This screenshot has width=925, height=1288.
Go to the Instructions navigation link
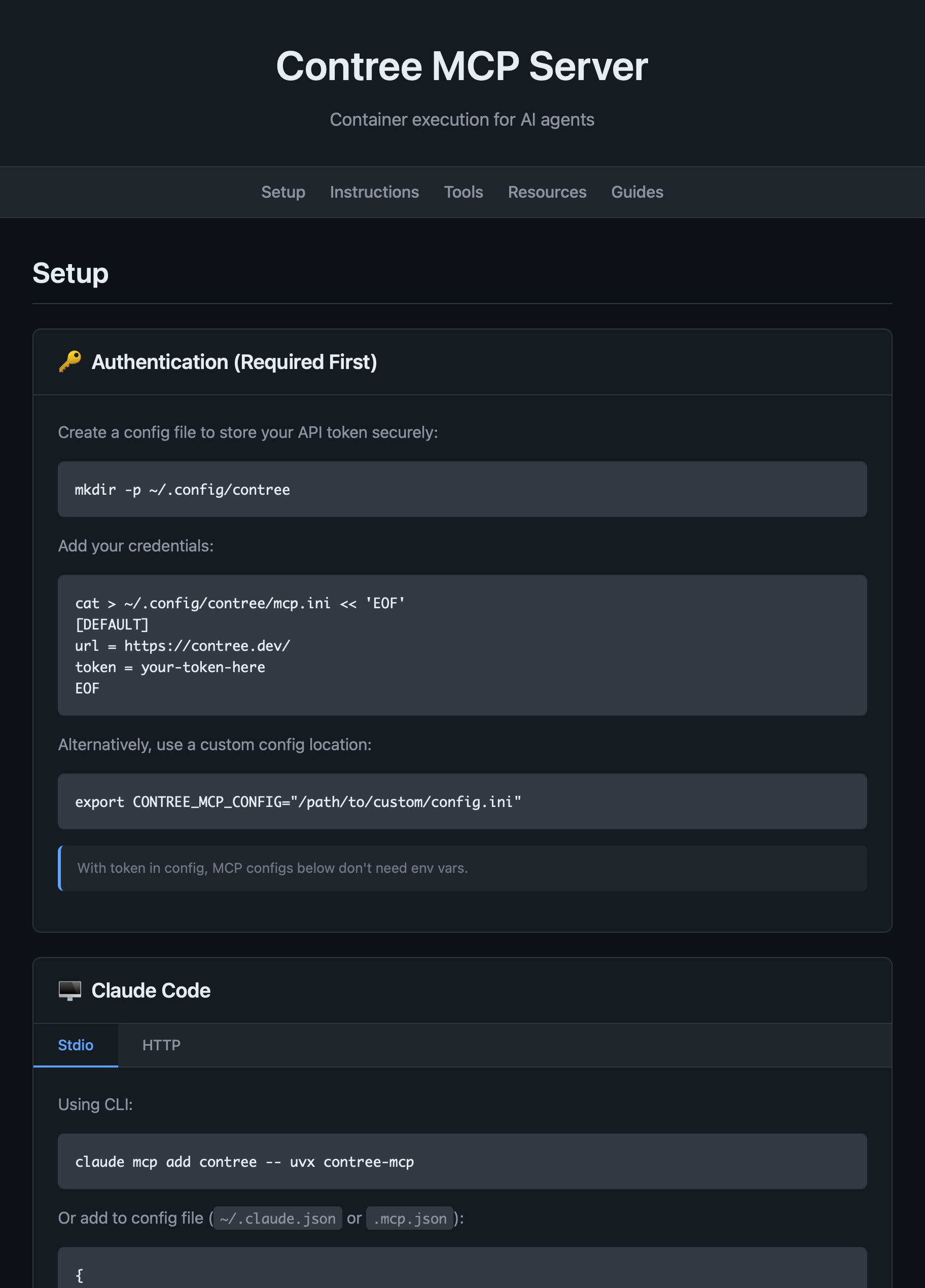pyautogui.click(x=374, y=192)
